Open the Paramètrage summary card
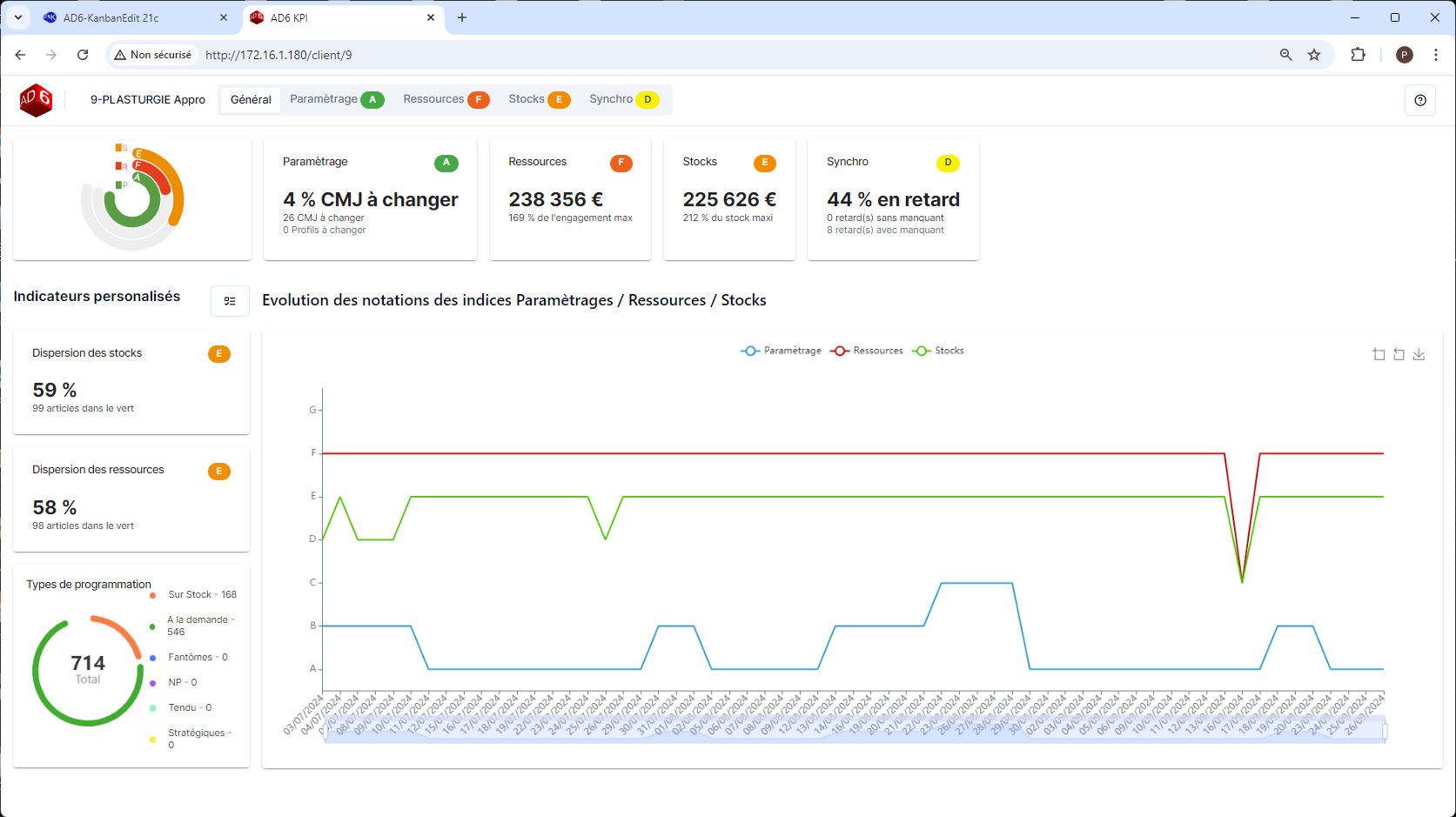The image size is (1456, 817). [x=370, y=199]
